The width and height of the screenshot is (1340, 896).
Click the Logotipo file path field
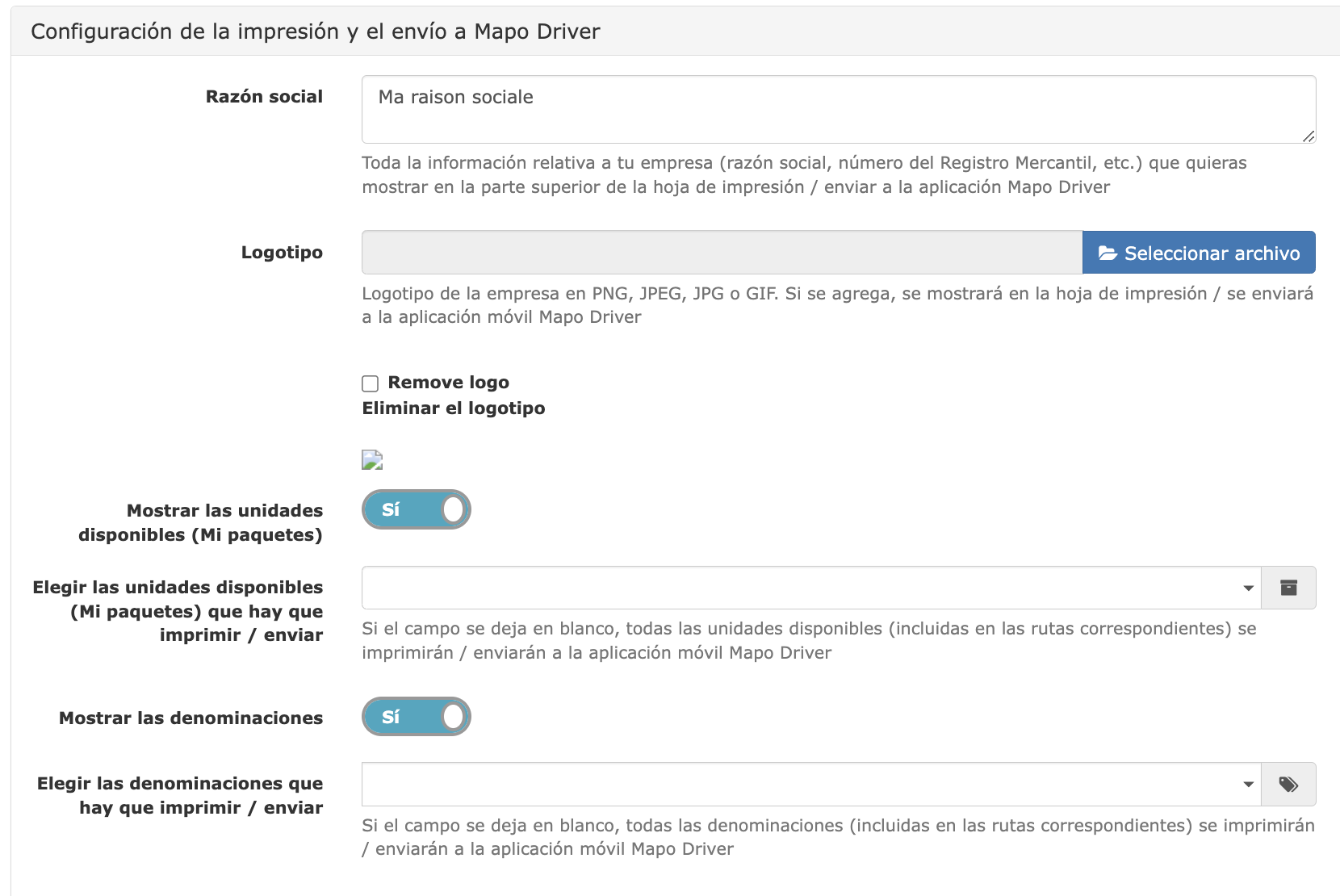coord(722,253)
